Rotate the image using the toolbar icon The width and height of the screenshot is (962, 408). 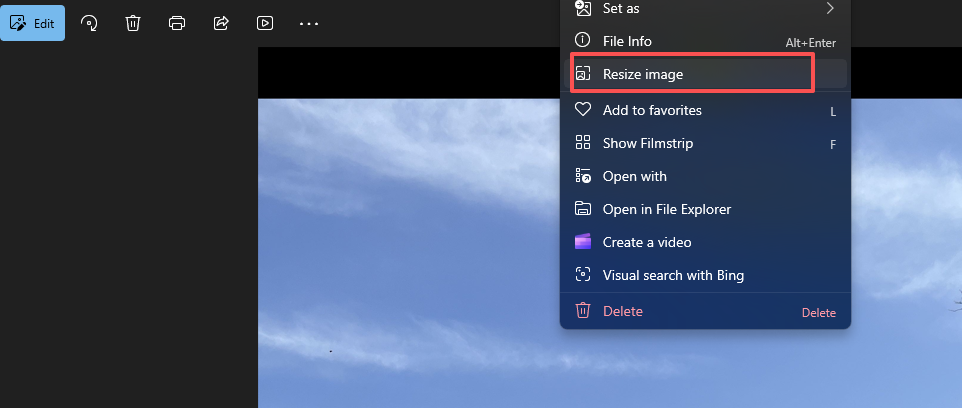point(89,23)
